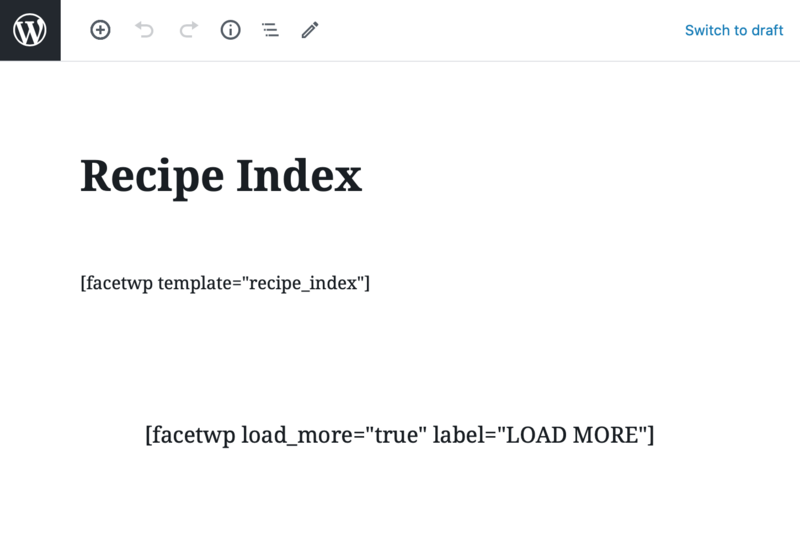
Task: Click the Switch to draft link
Action: pos(734,31)
